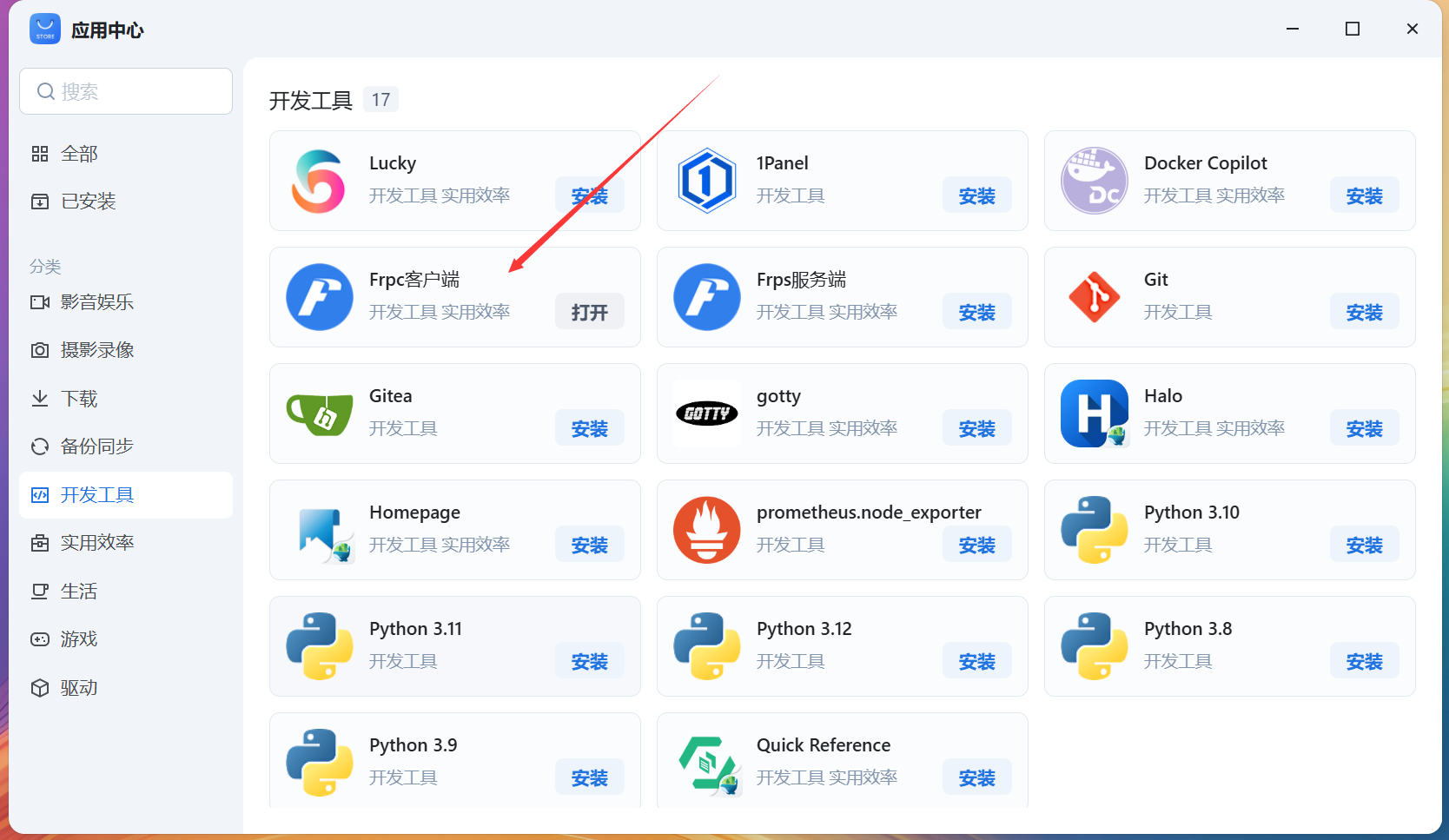Open the installed Frpc客户端 app
1449x840 pixels.
pyautogui.click(x=590, y=313)
